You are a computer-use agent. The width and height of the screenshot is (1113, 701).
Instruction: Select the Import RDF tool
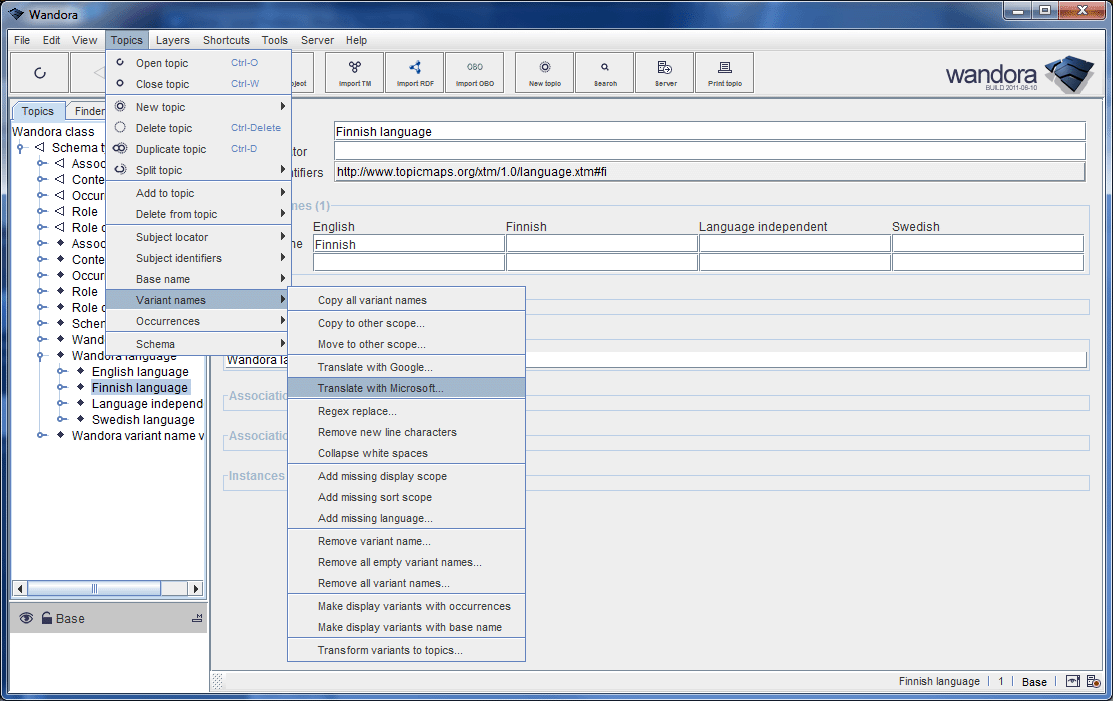tap(414, 71)
